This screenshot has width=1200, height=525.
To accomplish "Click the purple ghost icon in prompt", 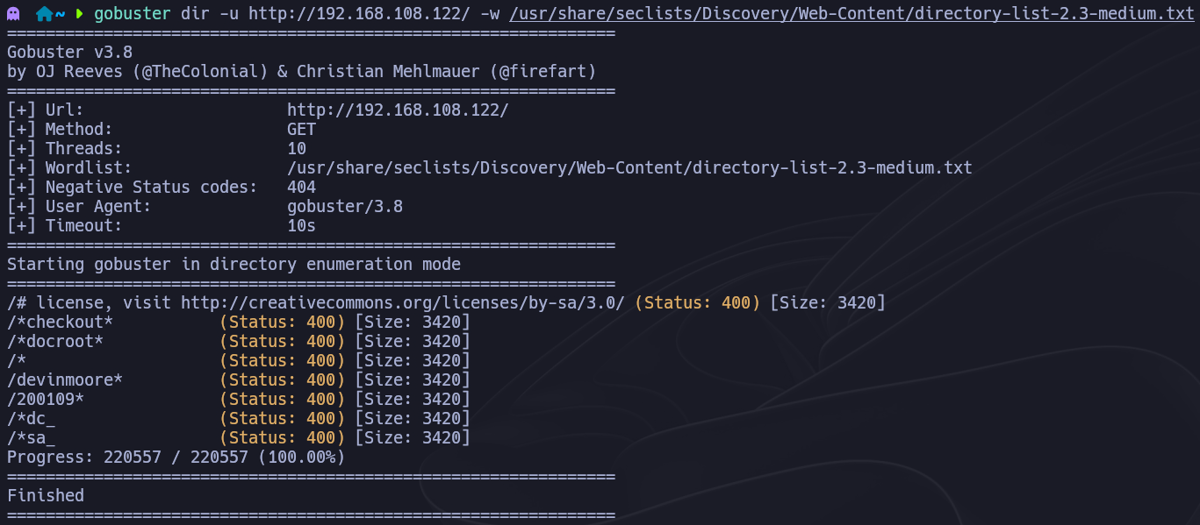I will pos(14,14).
